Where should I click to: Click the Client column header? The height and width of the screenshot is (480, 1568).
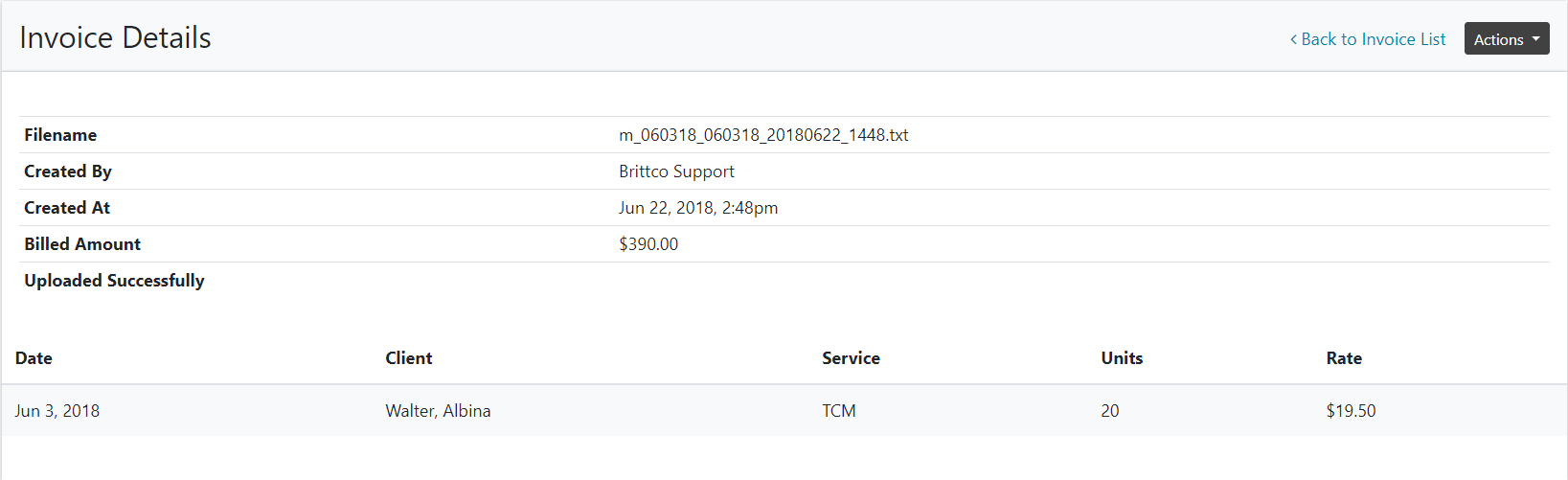(x=409, y=358)
